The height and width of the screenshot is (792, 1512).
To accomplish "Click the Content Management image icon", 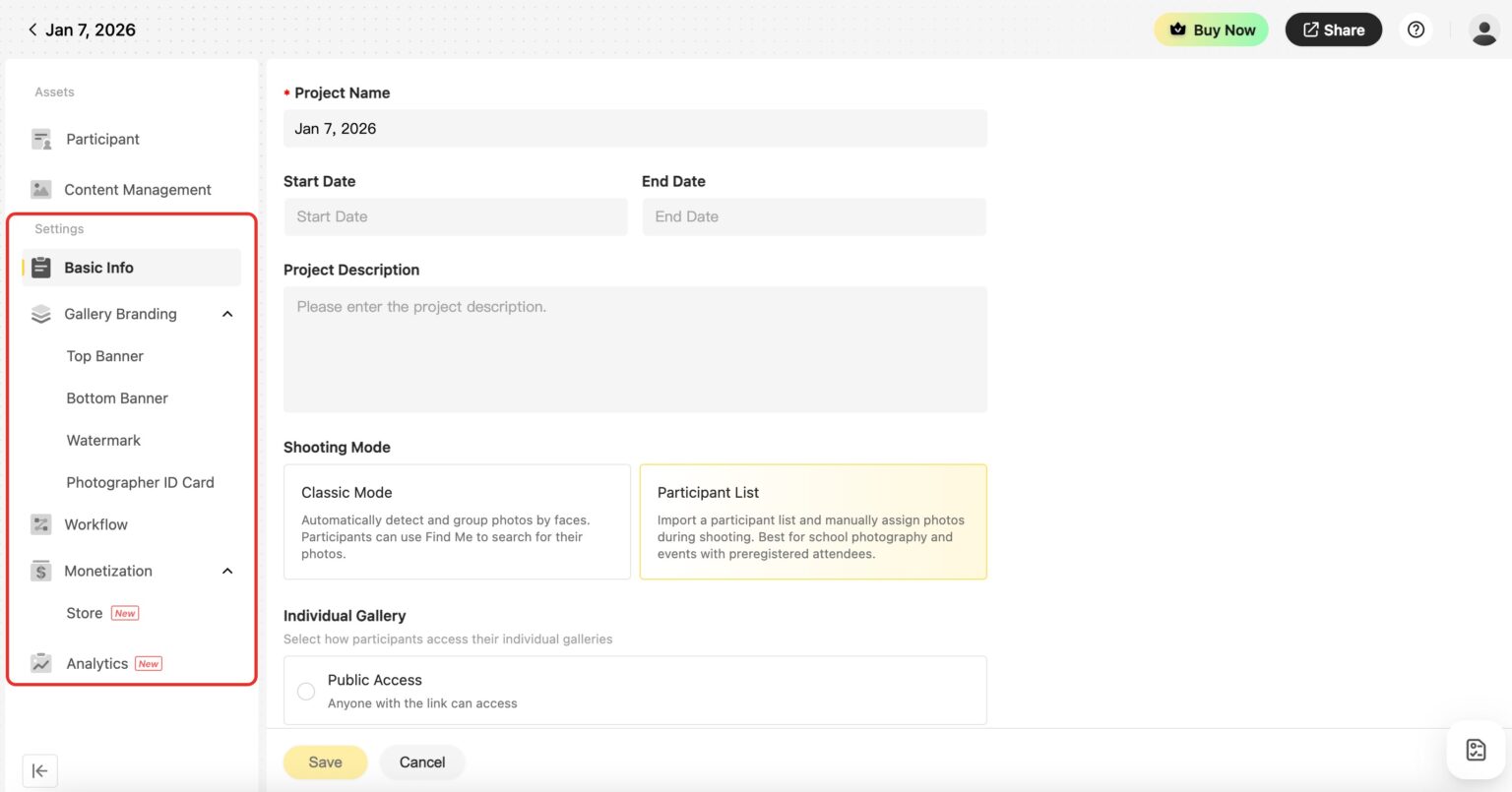I will (x=40, y=189).
